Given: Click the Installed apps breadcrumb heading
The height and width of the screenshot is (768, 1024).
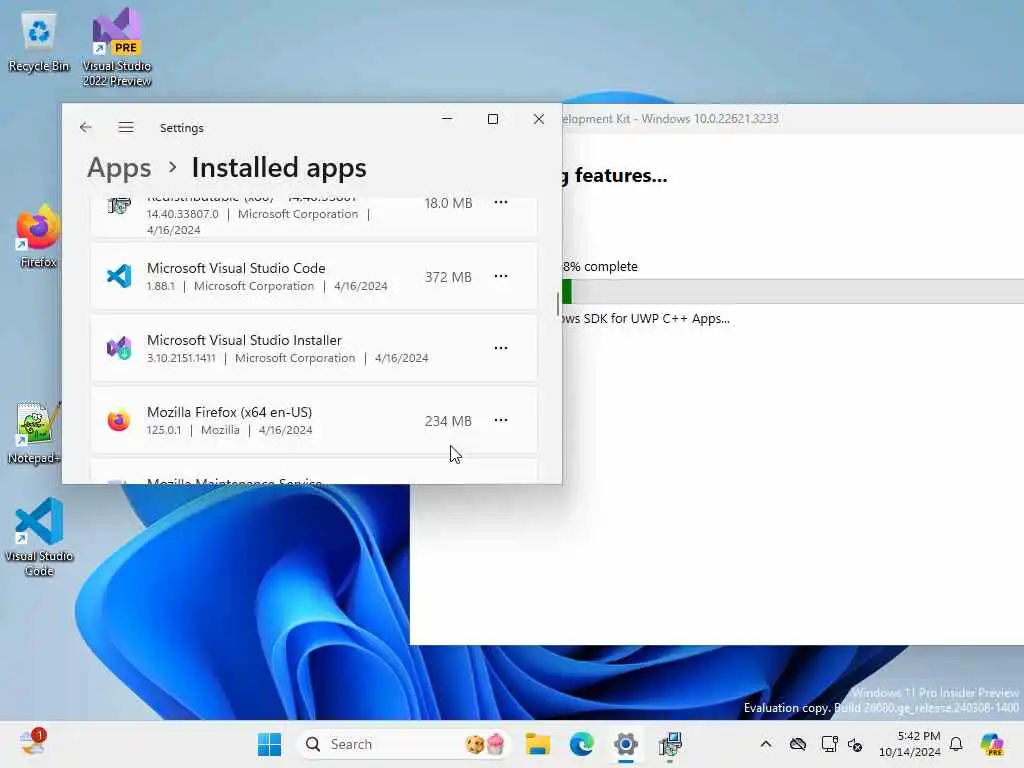Looking at the screenshot, I should 279,168.
